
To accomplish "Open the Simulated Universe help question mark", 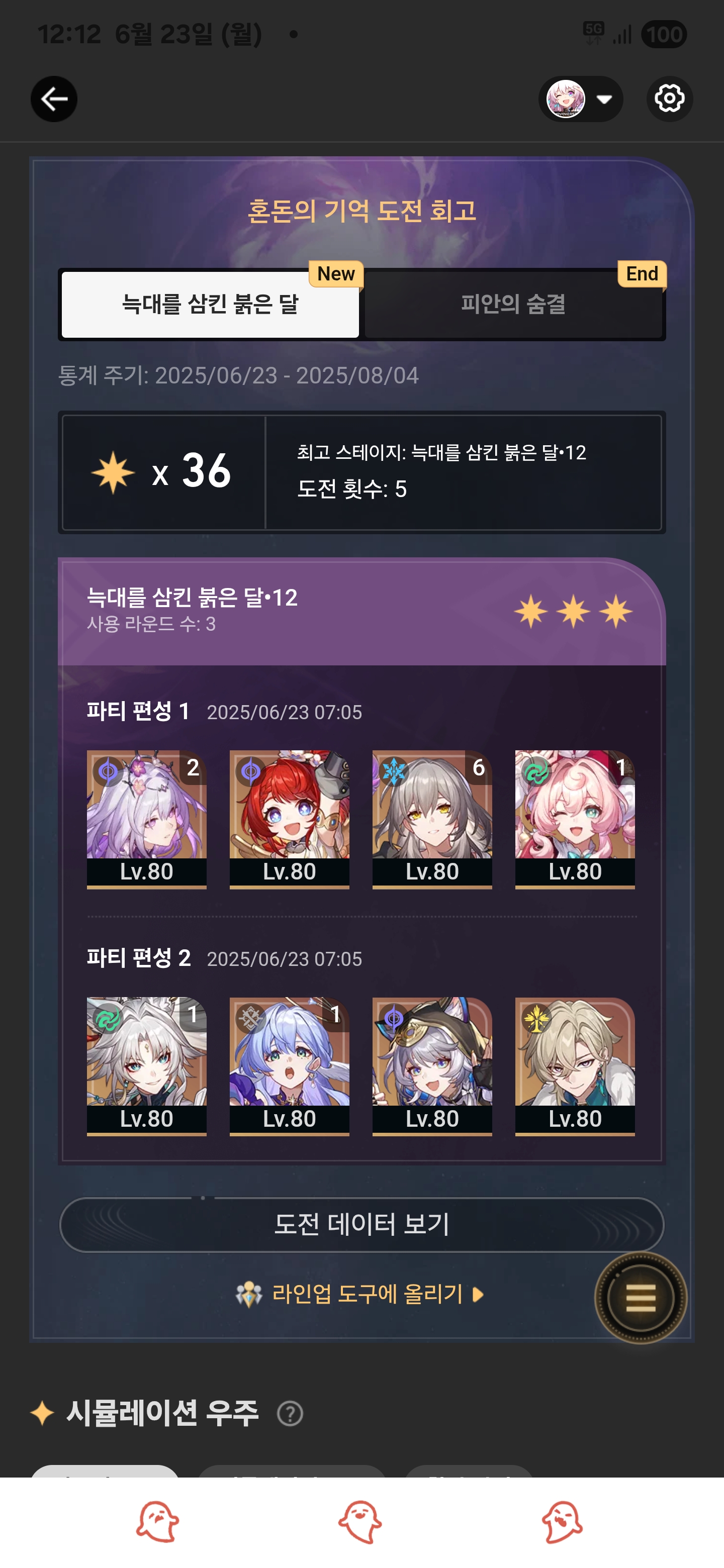I will tap(290, 1413).
